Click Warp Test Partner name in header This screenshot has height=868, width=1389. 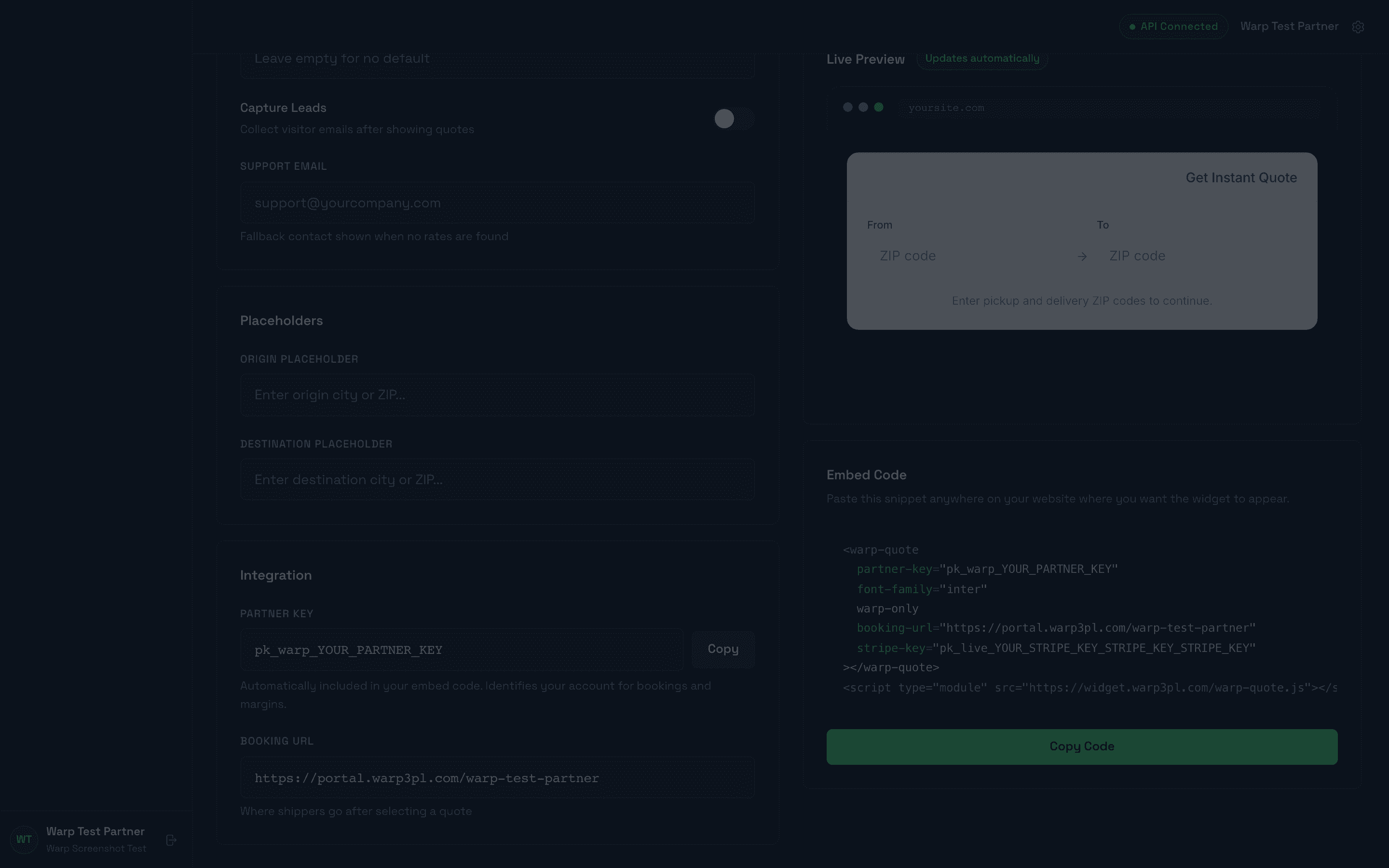click(x=1289, y=27)
